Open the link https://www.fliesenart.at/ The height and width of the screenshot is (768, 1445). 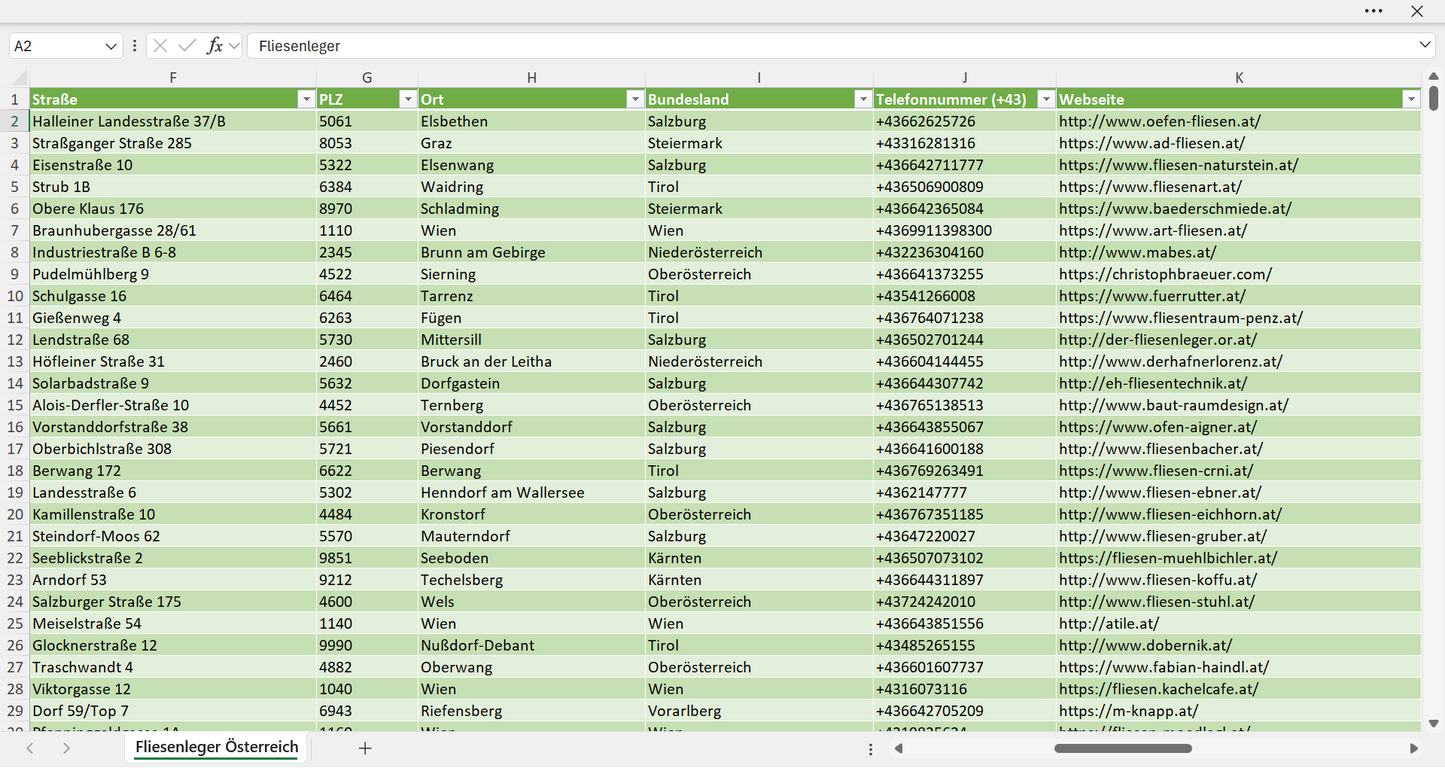[x=1150, y=187]
